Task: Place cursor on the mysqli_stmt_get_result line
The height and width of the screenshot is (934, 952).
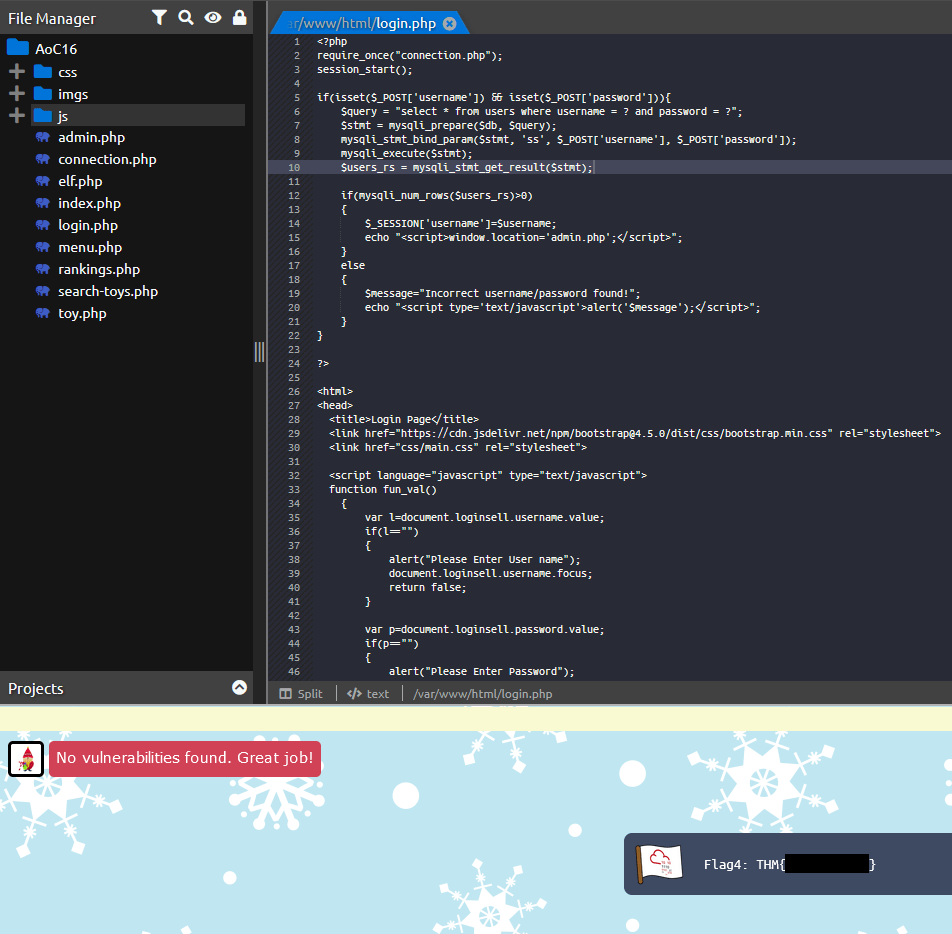Action: coord(466,168)
